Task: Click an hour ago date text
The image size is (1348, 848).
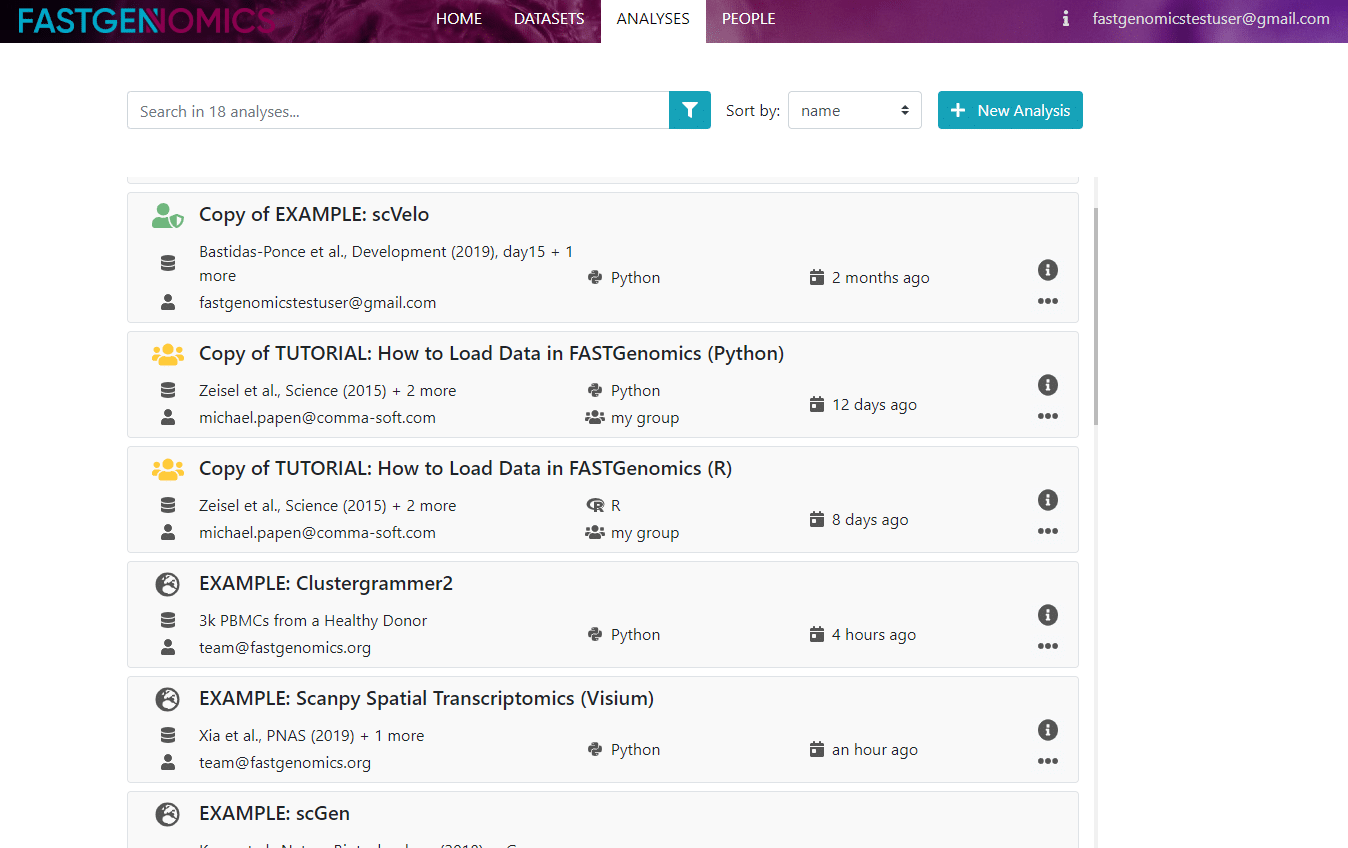Action: pyautogui.click(x=875, y=750)
